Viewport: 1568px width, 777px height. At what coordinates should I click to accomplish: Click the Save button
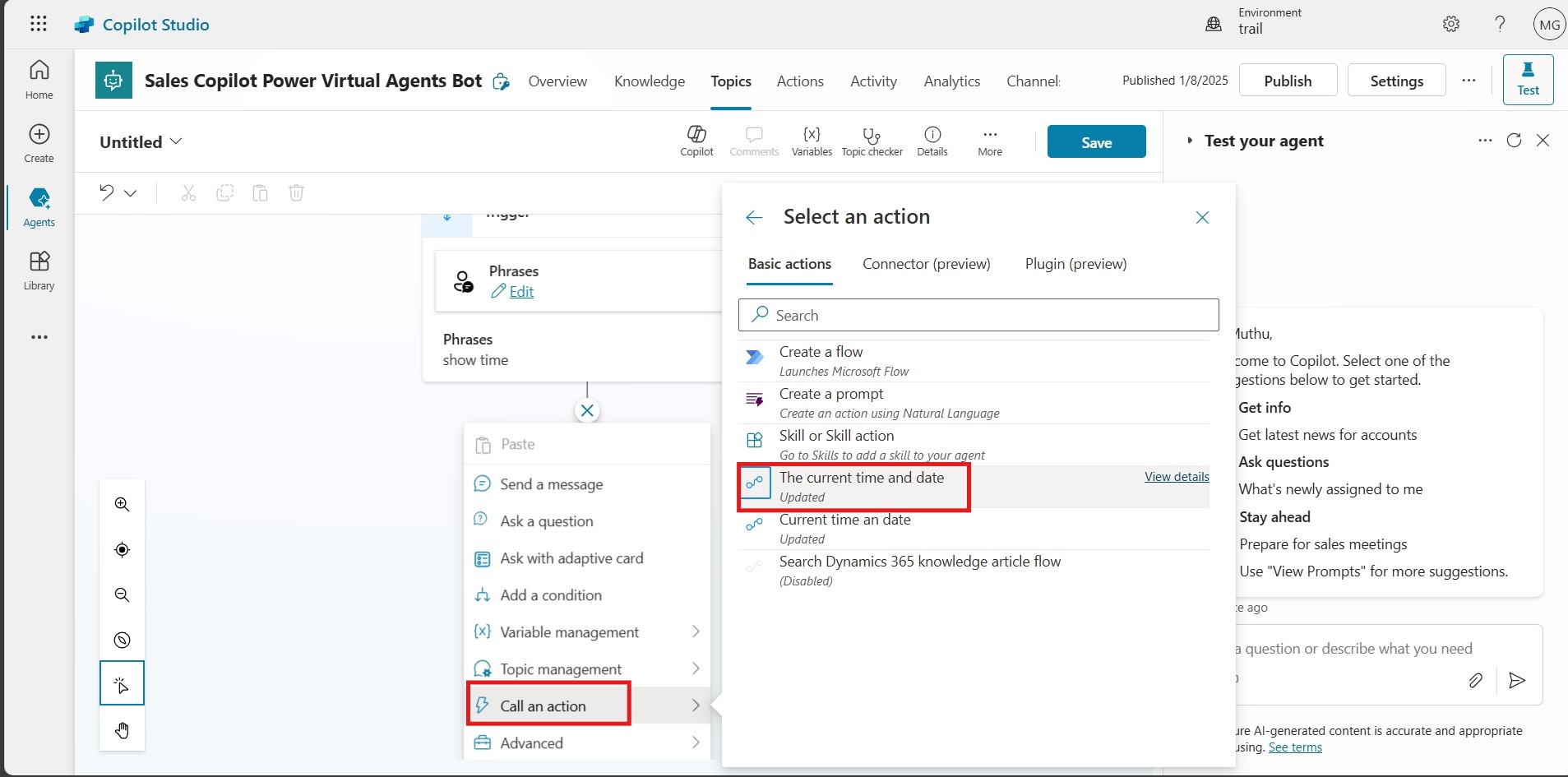pyautogui.click(x=1096, y=142)
